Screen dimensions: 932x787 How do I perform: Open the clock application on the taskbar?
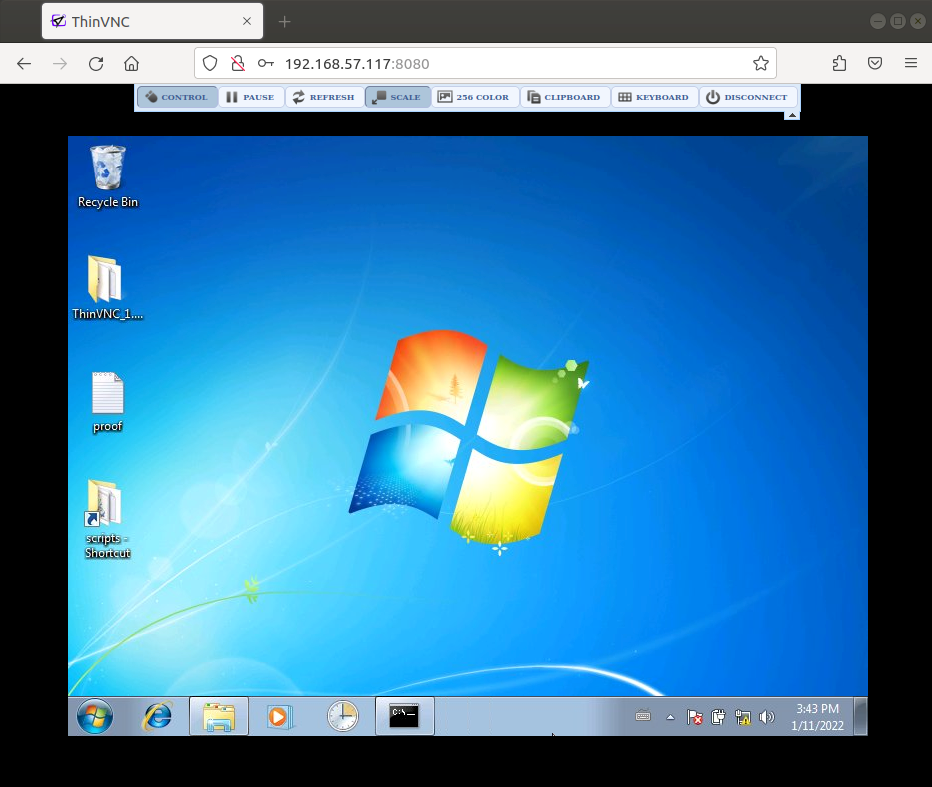(343, 716)
